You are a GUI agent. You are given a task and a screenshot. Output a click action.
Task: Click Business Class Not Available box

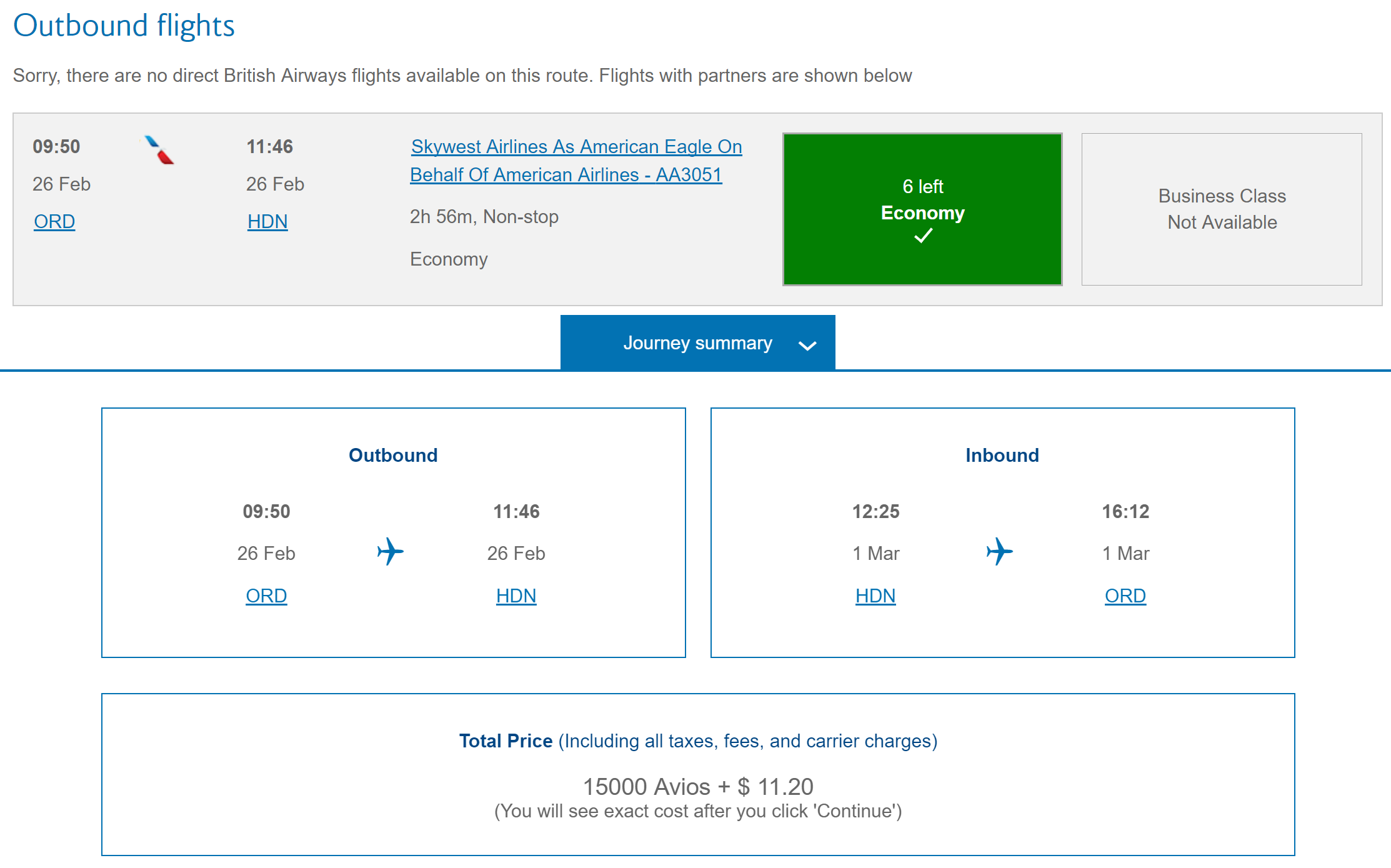pos(1222,209)
